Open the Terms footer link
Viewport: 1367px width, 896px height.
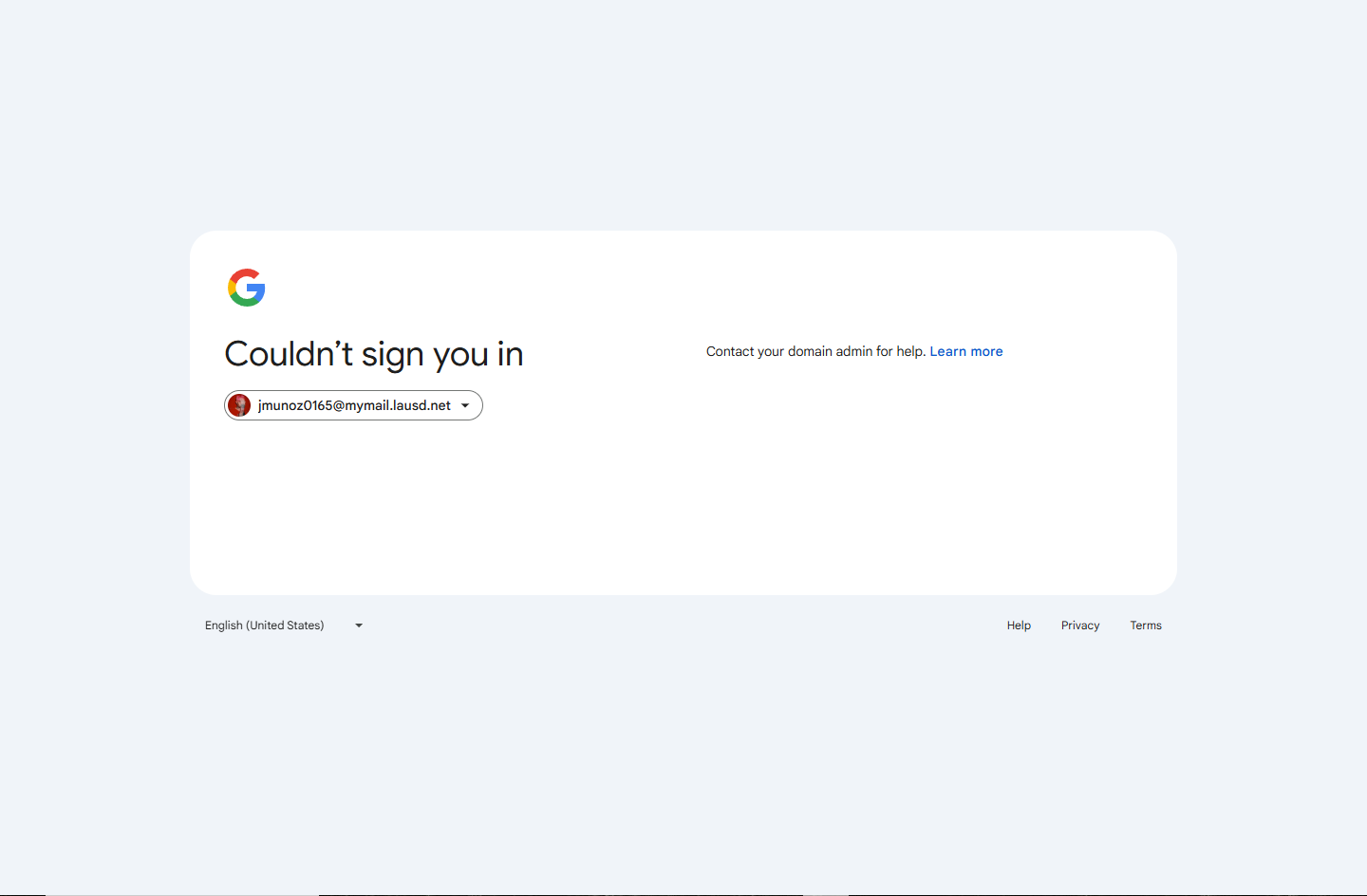1146,625
